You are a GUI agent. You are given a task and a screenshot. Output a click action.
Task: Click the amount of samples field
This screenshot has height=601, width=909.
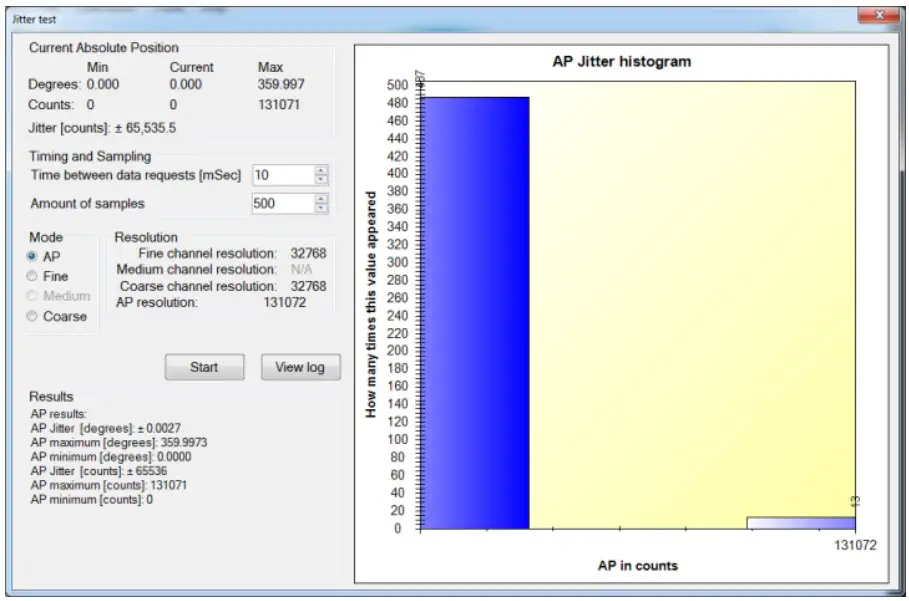(283, 202)
